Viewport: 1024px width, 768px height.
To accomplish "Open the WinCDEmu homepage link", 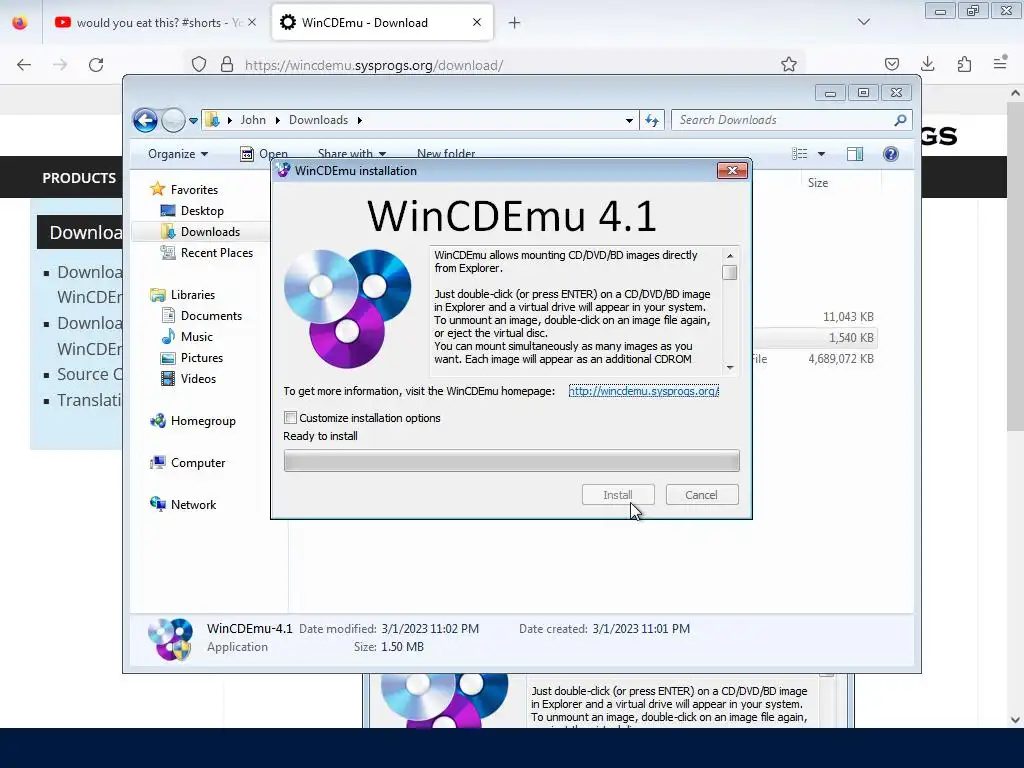I will (x=643, y=391).
